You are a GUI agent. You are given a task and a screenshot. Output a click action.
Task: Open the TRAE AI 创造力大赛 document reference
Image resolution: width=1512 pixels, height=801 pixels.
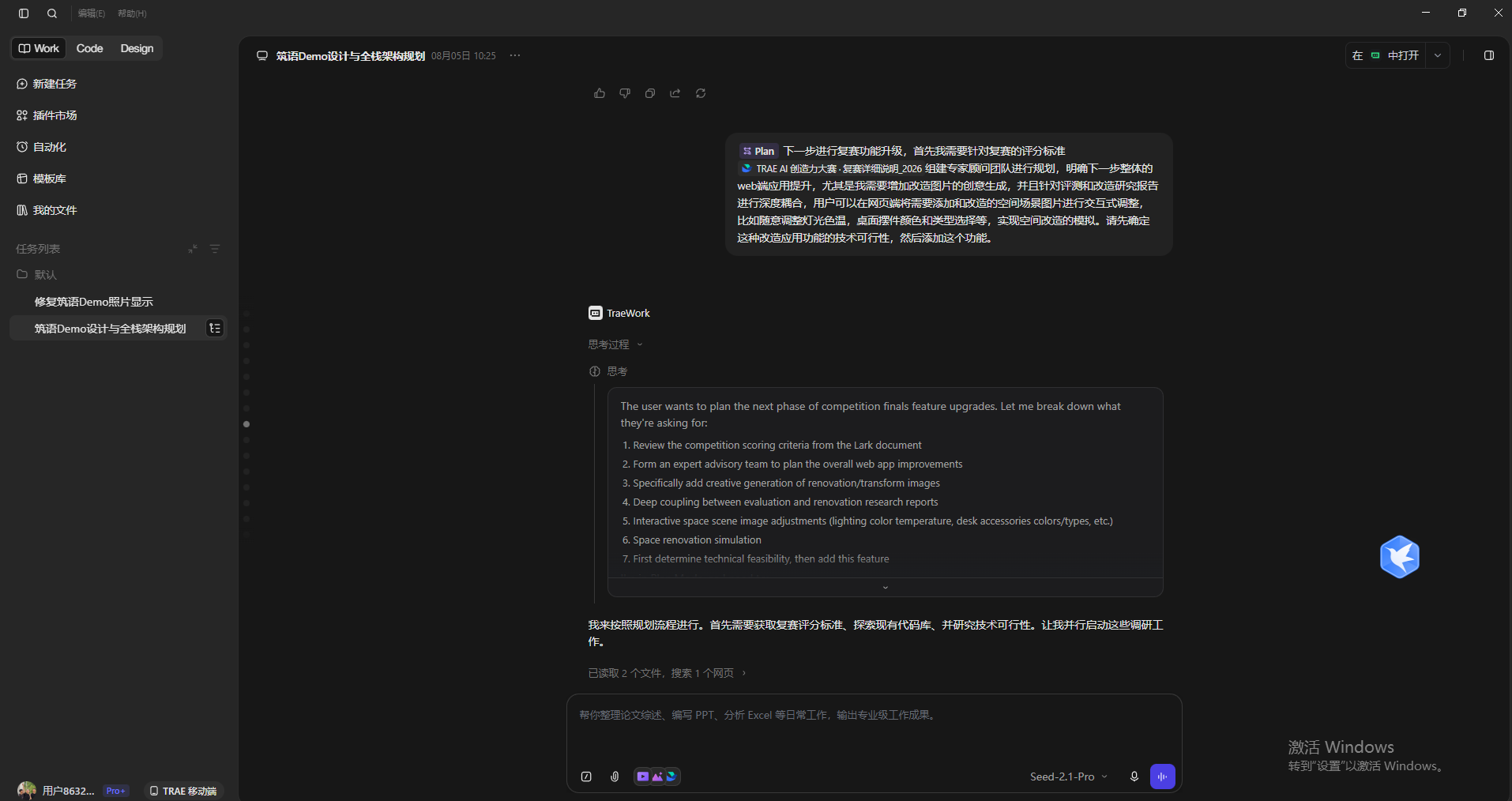(830, 168)
